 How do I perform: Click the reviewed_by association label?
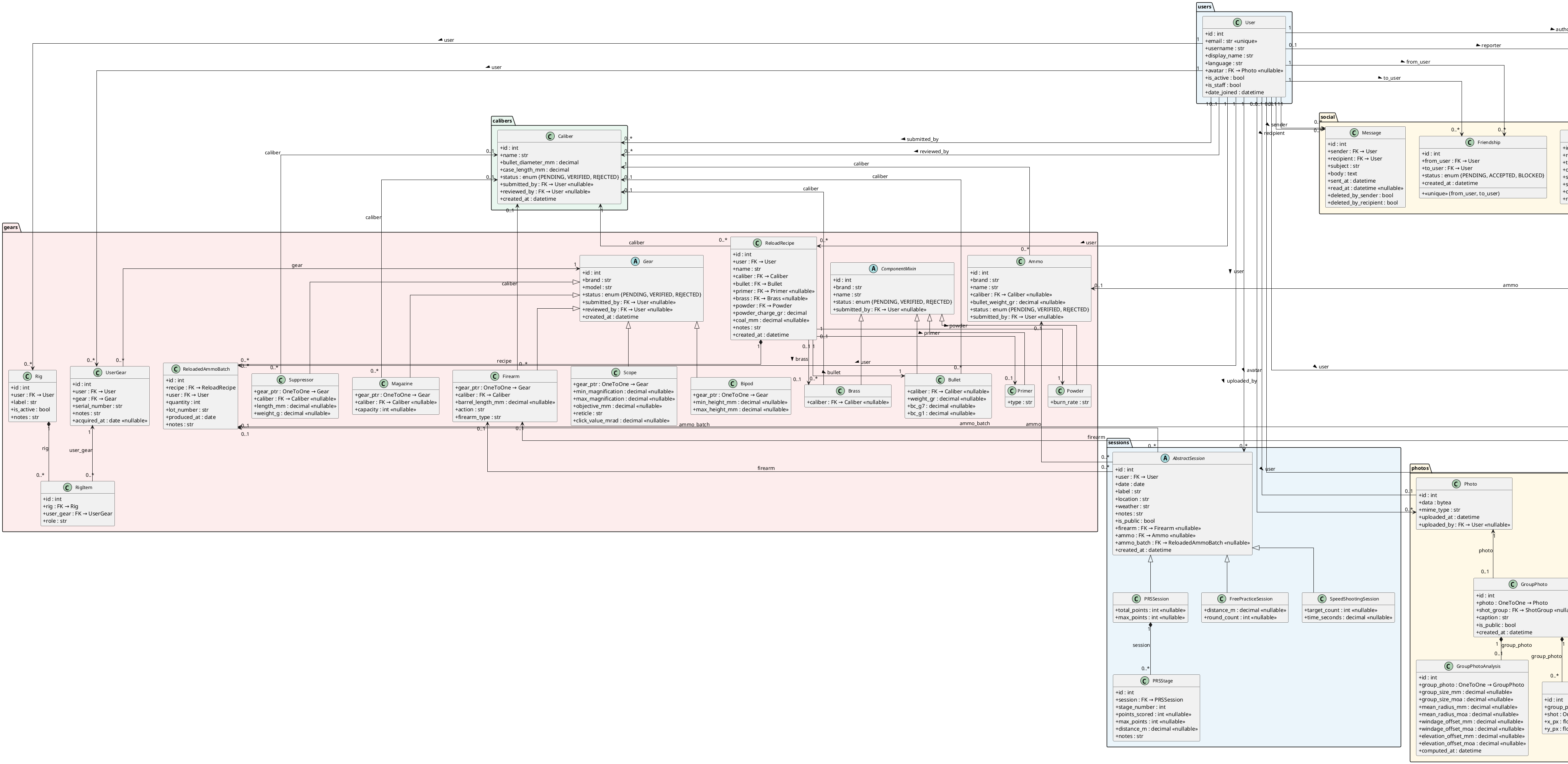(934, 152)
